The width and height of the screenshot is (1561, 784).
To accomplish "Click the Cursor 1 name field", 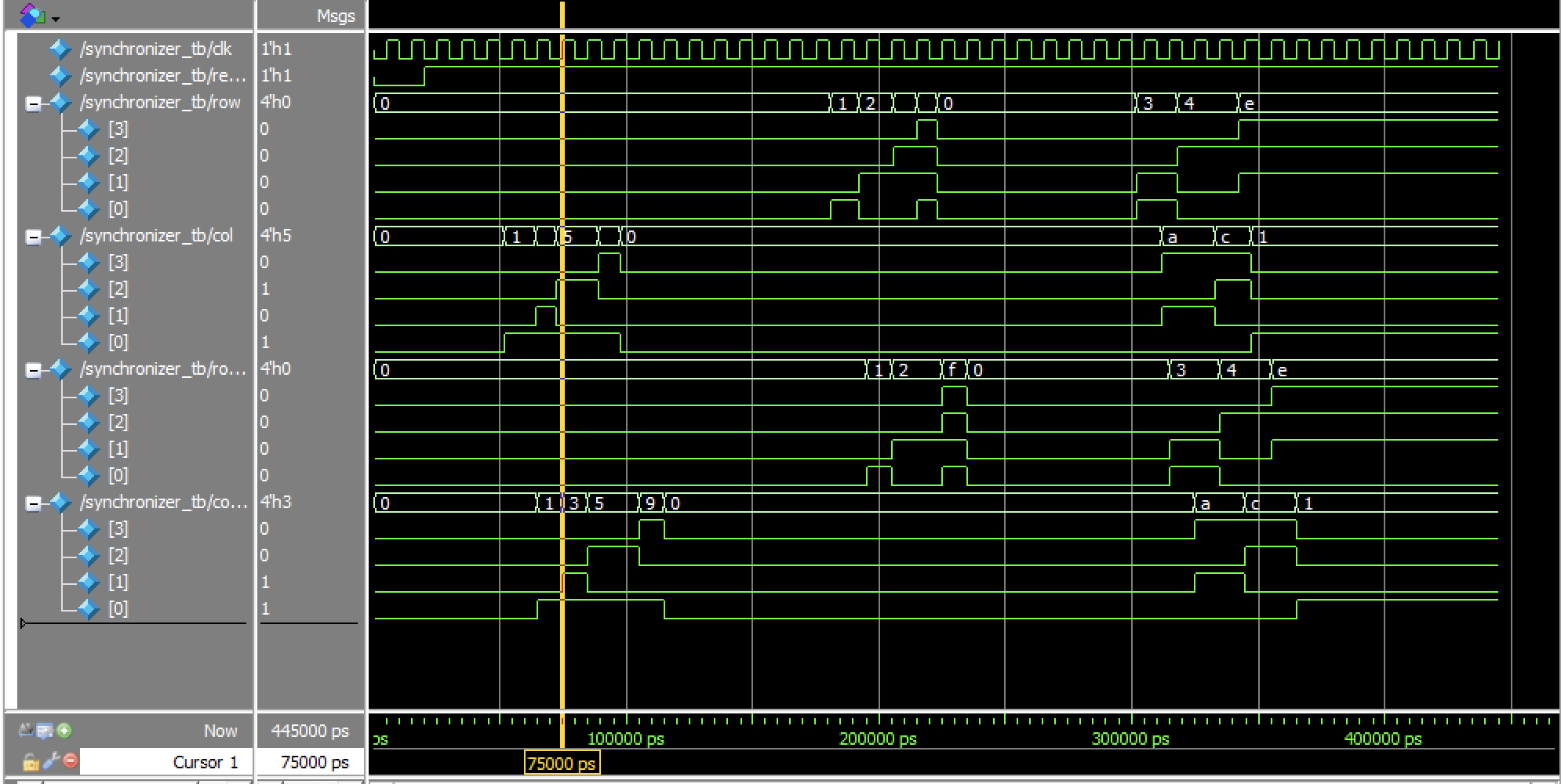I will point(165,762).
